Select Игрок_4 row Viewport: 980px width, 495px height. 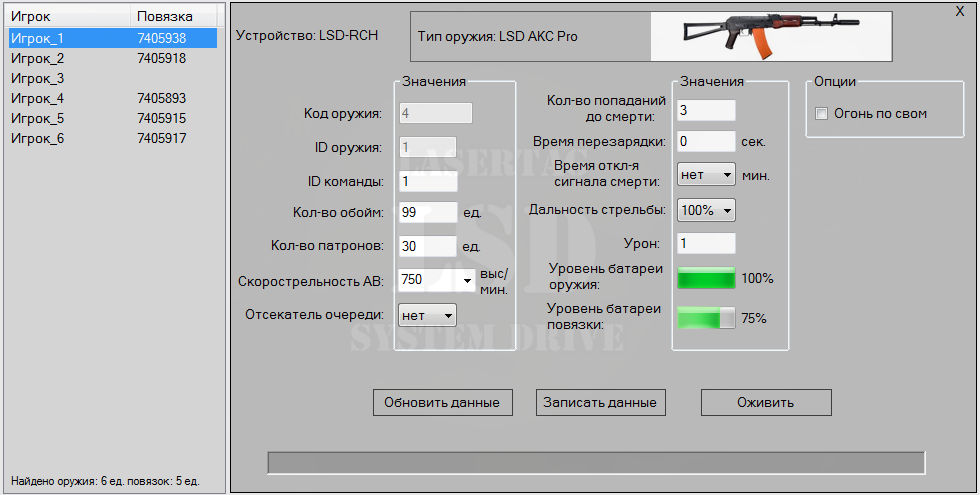[113, 98]
